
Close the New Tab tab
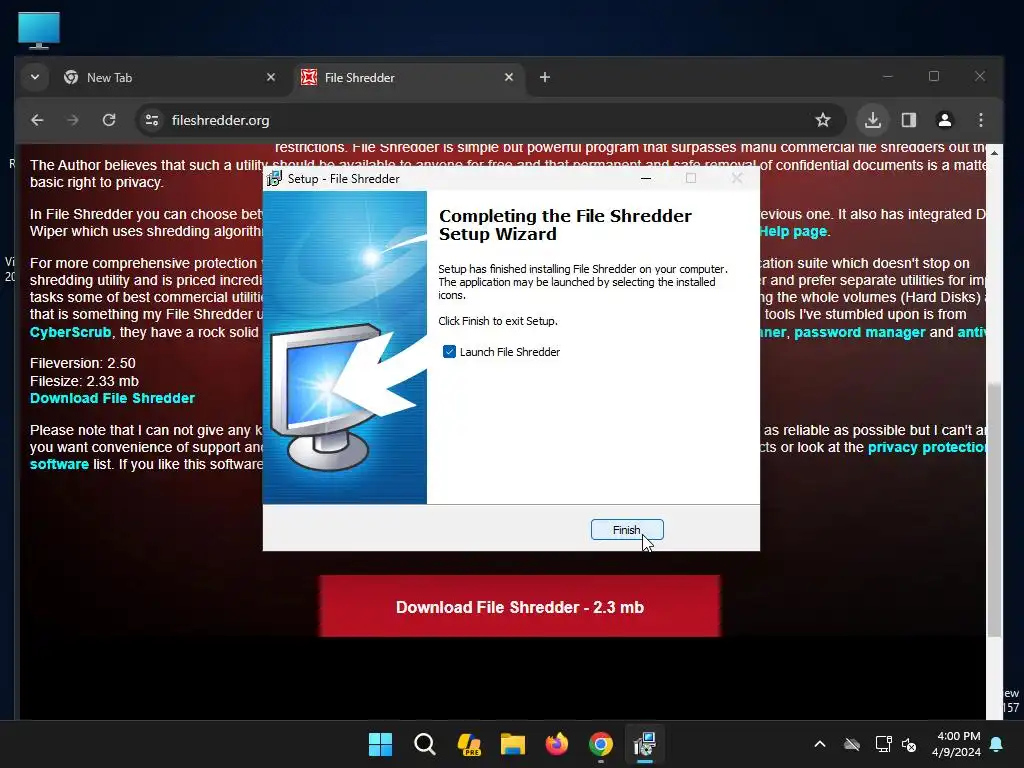tap(271, 77)
